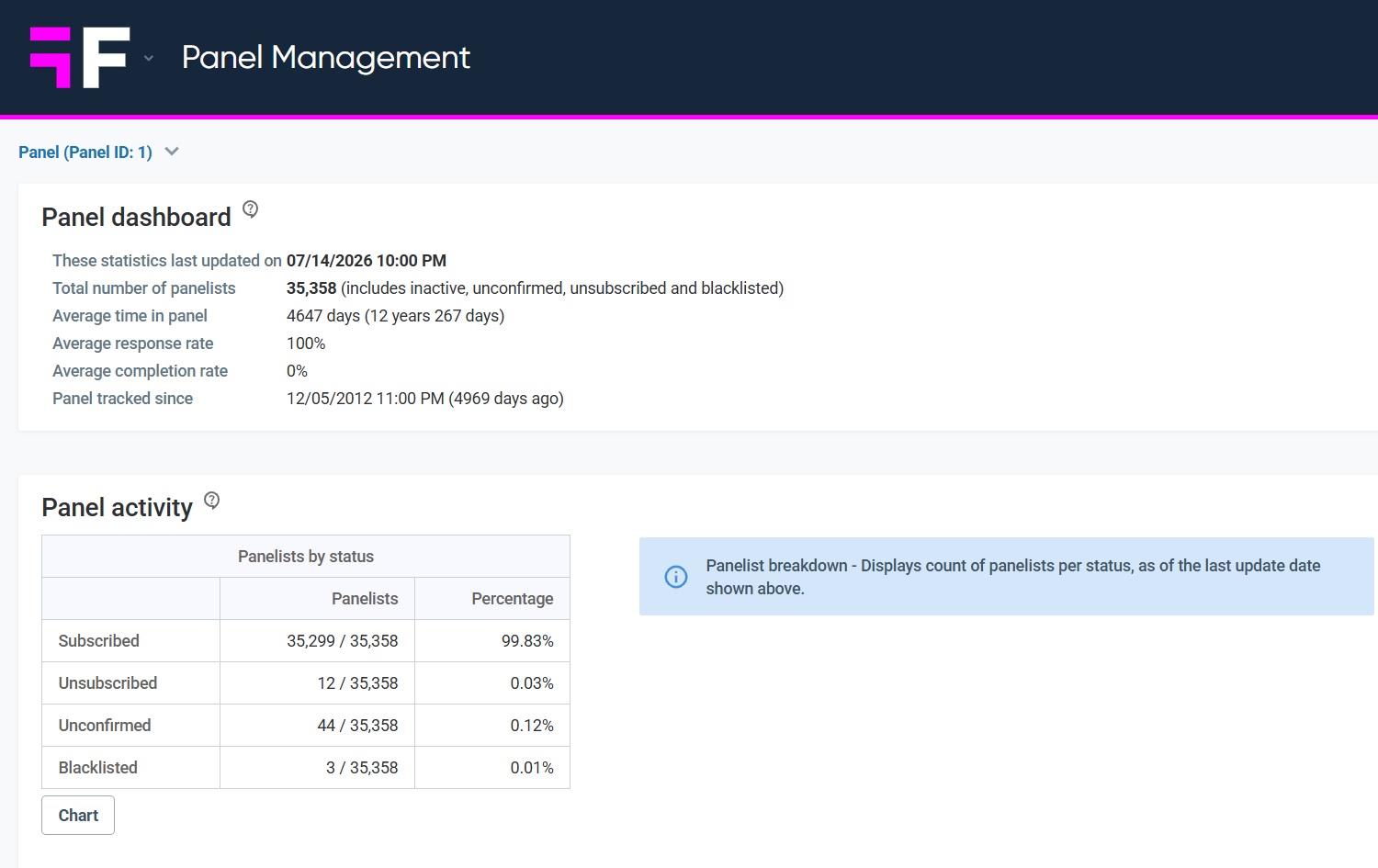Click the Percentage column header
The height and width of the screenshot is (868, 1378).
(492, 599)
